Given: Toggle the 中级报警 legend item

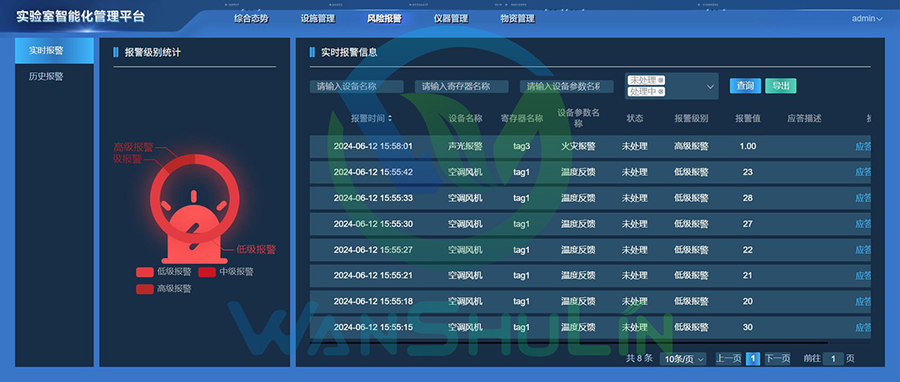Looking at the screenshot, I should (226, 272).
